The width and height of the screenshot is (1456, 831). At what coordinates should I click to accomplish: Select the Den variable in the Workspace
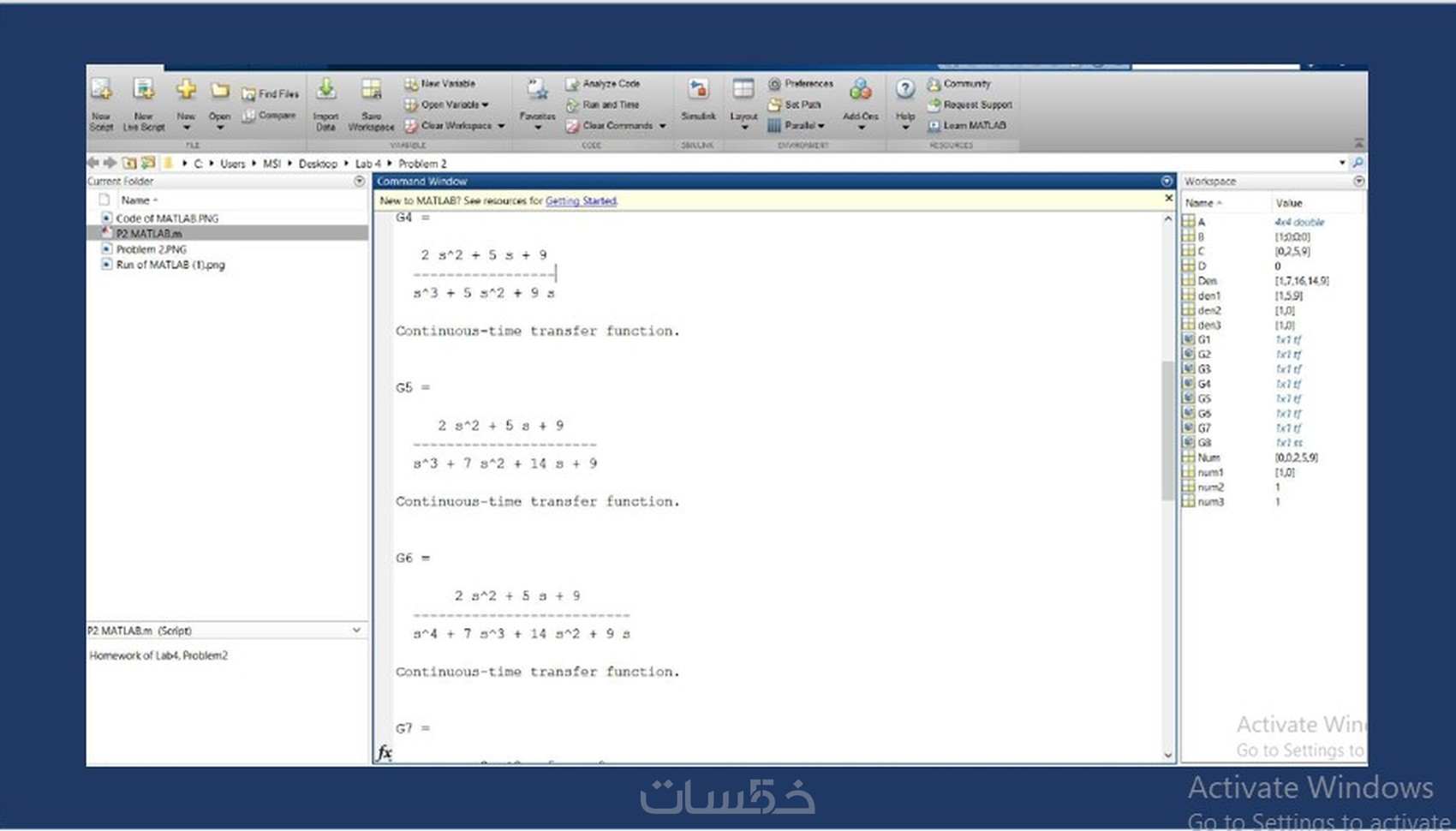(x=1207, y=281)
